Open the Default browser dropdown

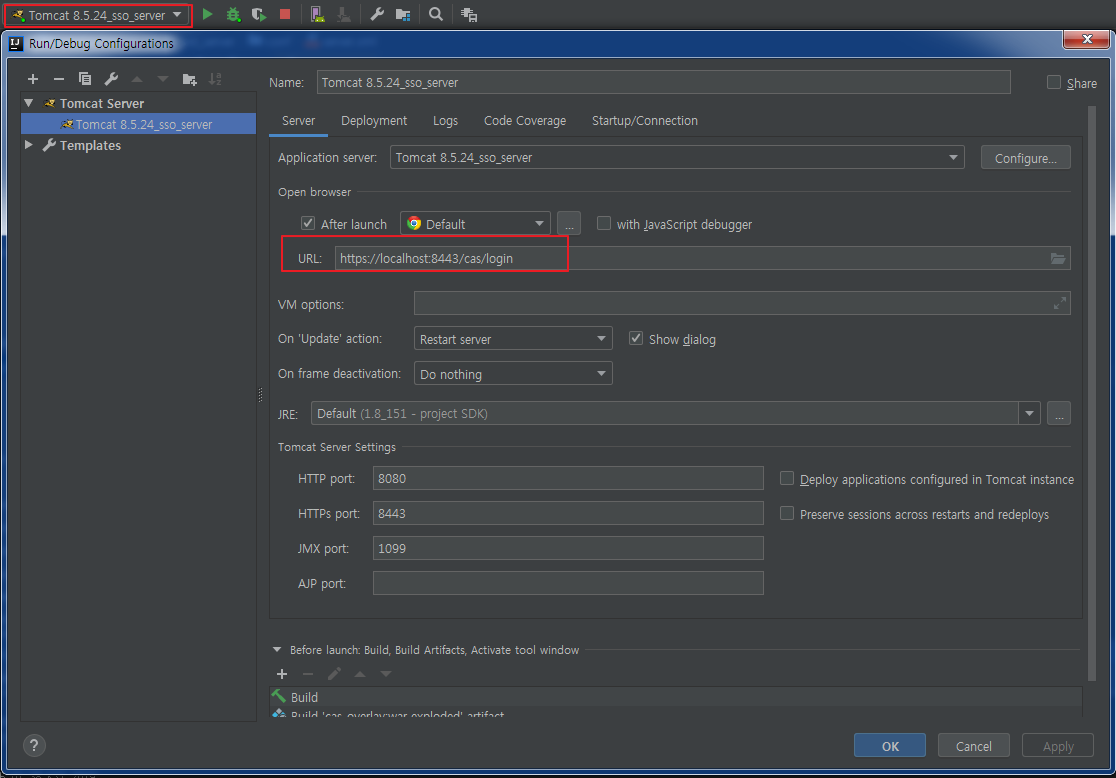point(475,224)
